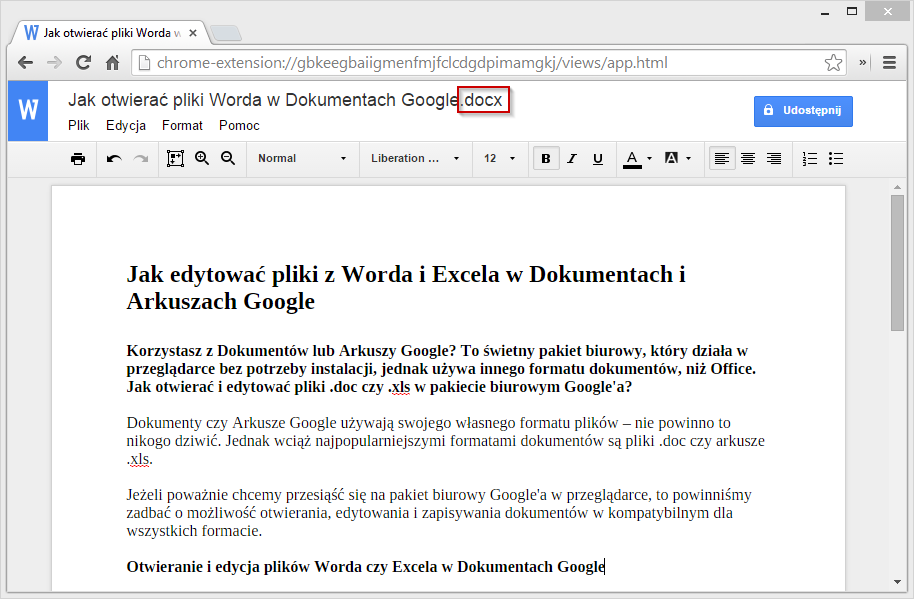Viewport: 914px width, 599px height.
Task: Fit page to window icon
Action: coord(175,158)
